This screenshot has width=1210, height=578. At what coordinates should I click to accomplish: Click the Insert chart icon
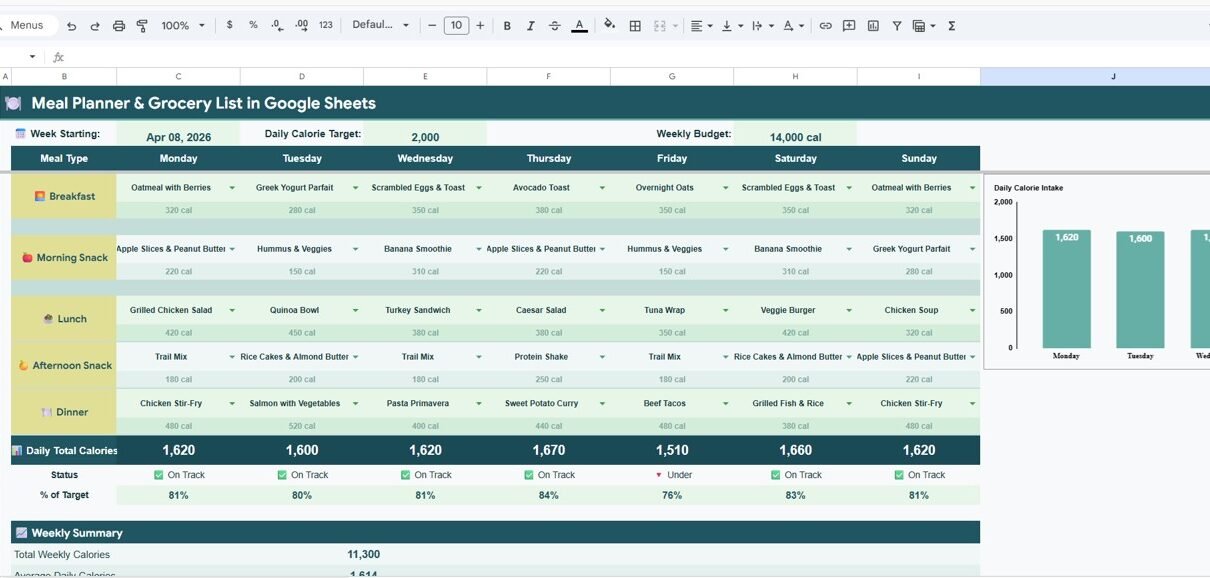pos(873,26)
